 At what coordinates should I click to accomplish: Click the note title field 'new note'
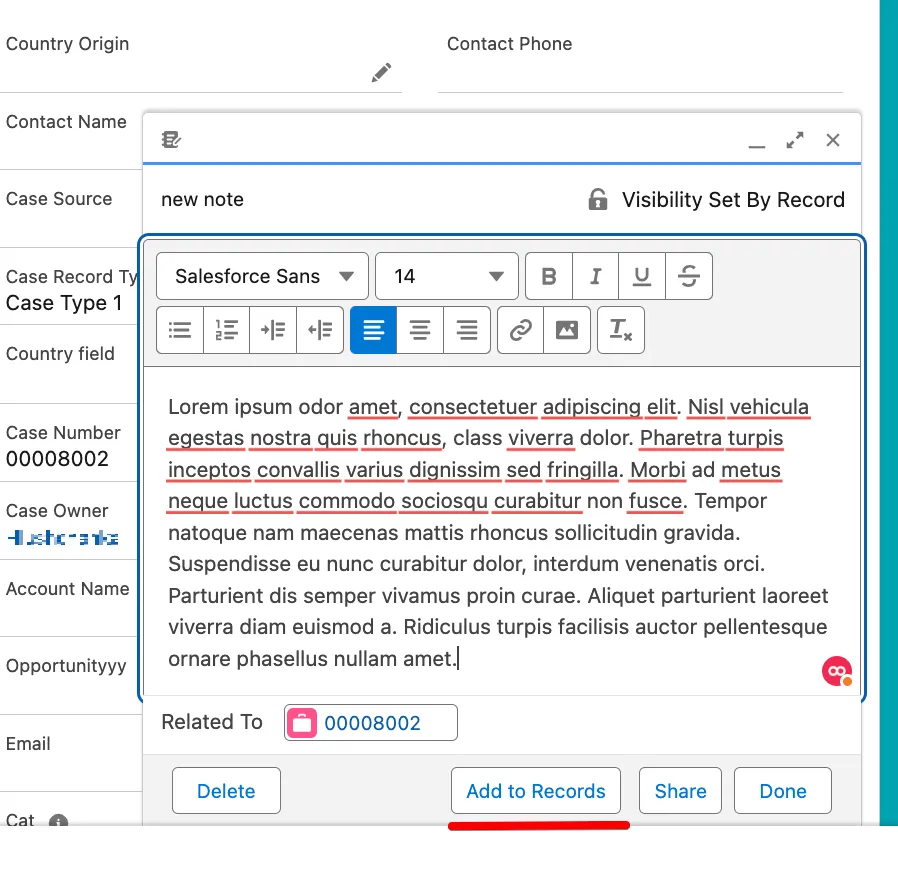[202, 200]
